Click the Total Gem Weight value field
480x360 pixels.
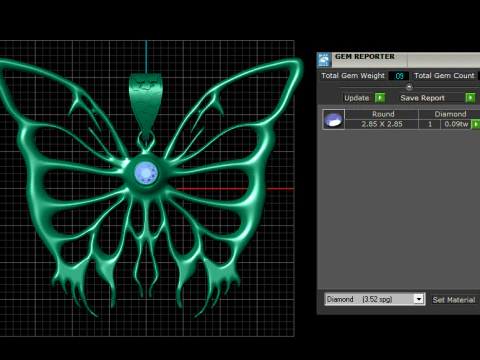399,76
